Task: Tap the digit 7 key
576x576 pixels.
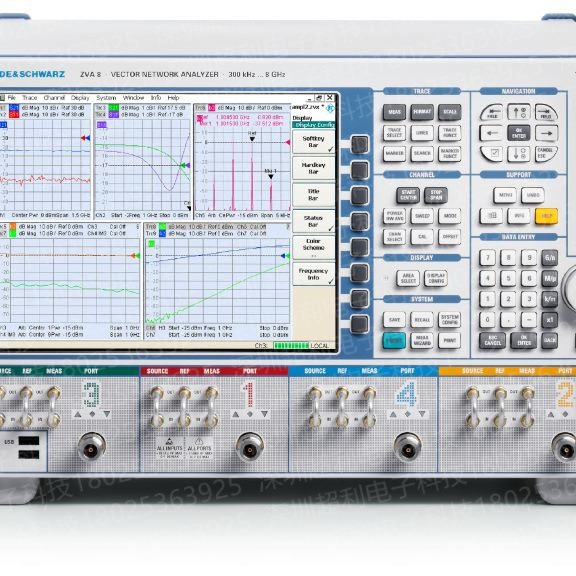Action: (x=488, y=258)
